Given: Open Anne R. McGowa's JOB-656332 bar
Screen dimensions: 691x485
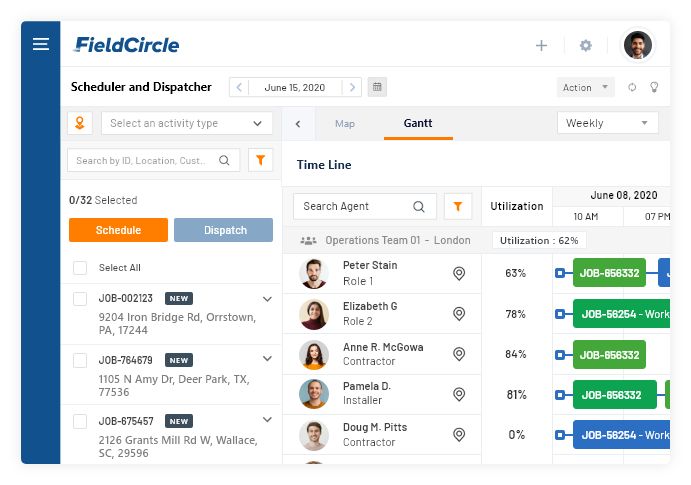Looking at the screenshot, I should 609,355.
